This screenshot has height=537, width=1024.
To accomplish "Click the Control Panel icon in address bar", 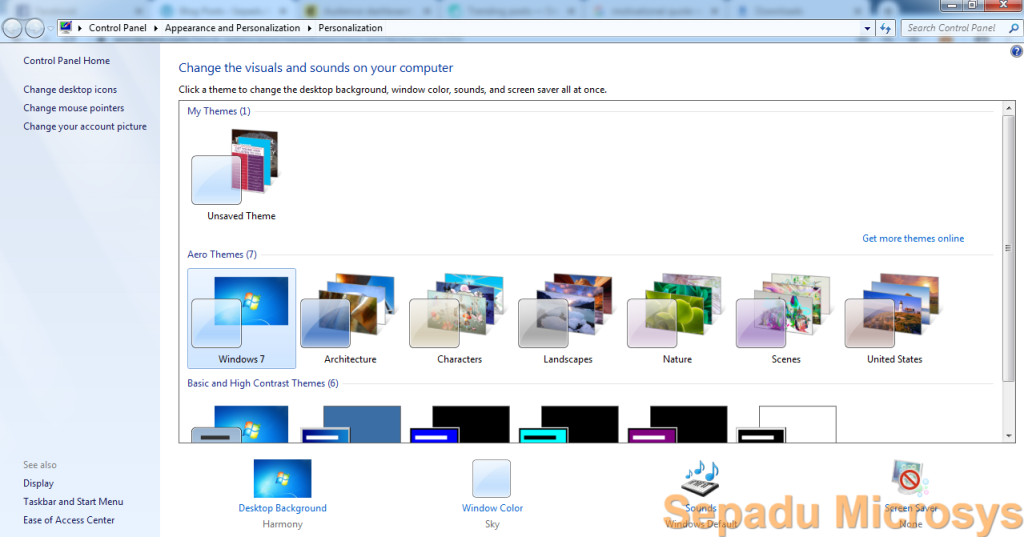I will [x=65, y=27].
